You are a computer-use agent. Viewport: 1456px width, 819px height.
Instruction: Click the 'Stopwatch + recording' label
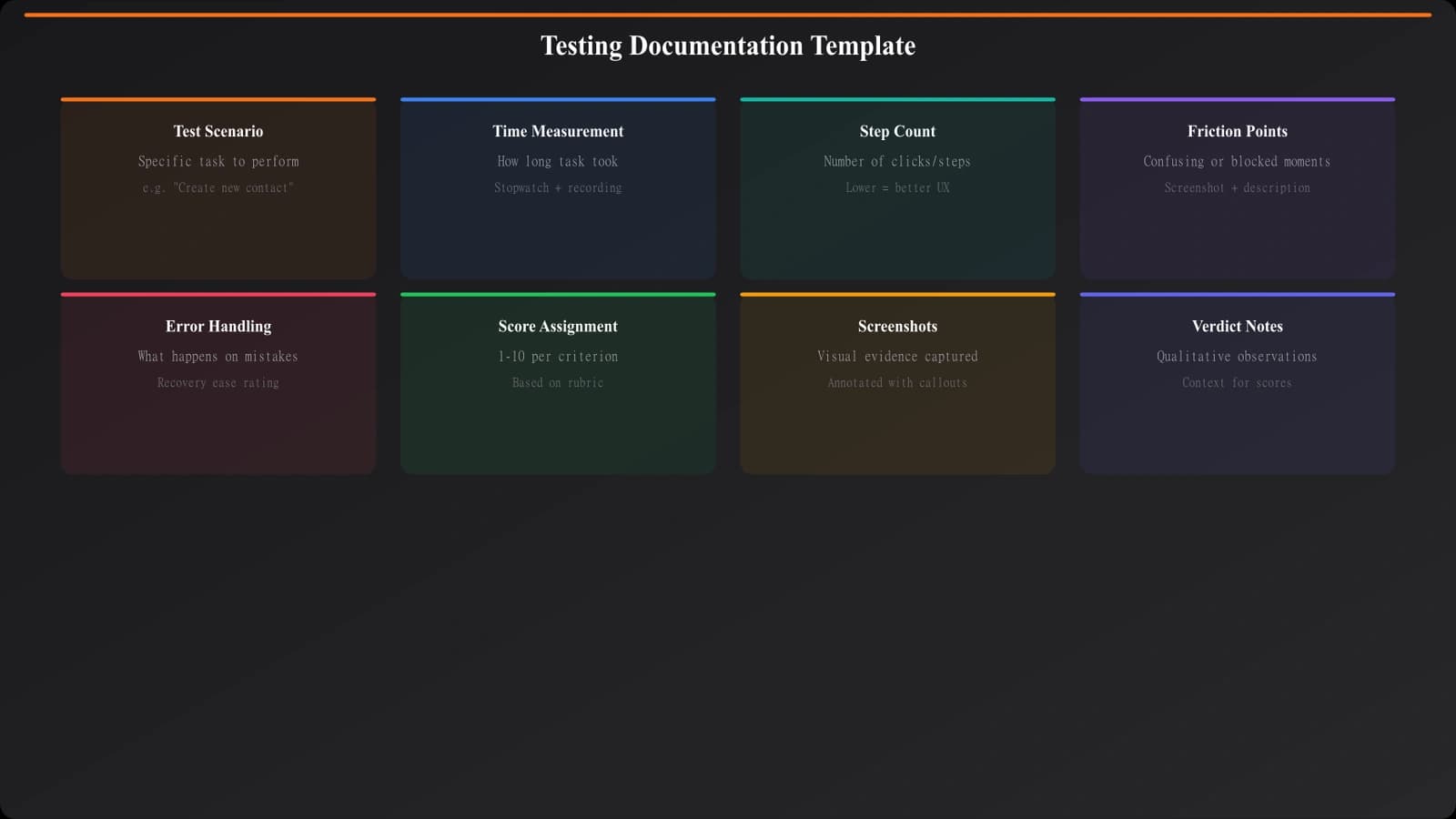click(558, 188)
